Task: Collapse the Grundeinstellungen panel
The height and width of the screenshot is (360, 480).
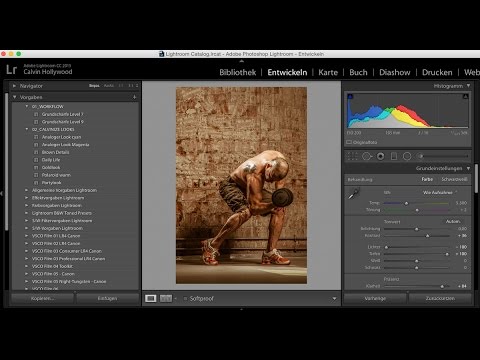Action: tap(468, 168)
